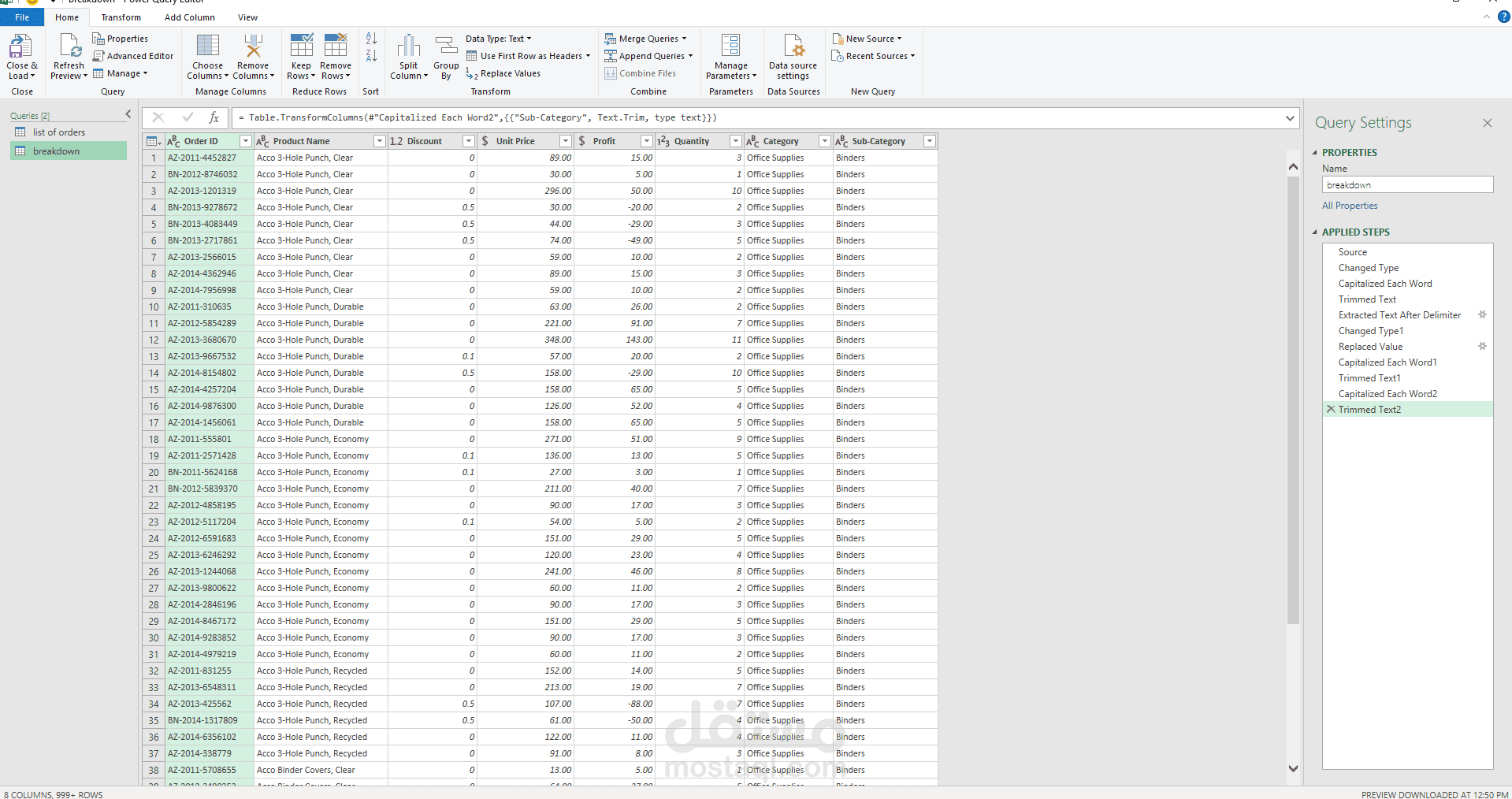Sort descending with the Z-A icon
Viewport: 1512px width, 799px height.
click(x=371, y=55)
